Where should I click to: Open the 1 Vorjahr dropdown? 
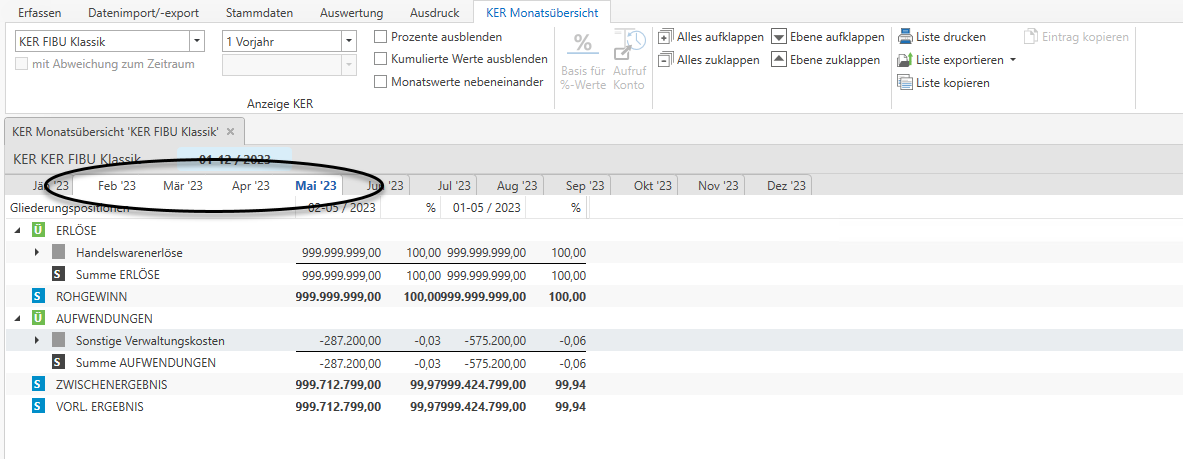coord(348,42)
